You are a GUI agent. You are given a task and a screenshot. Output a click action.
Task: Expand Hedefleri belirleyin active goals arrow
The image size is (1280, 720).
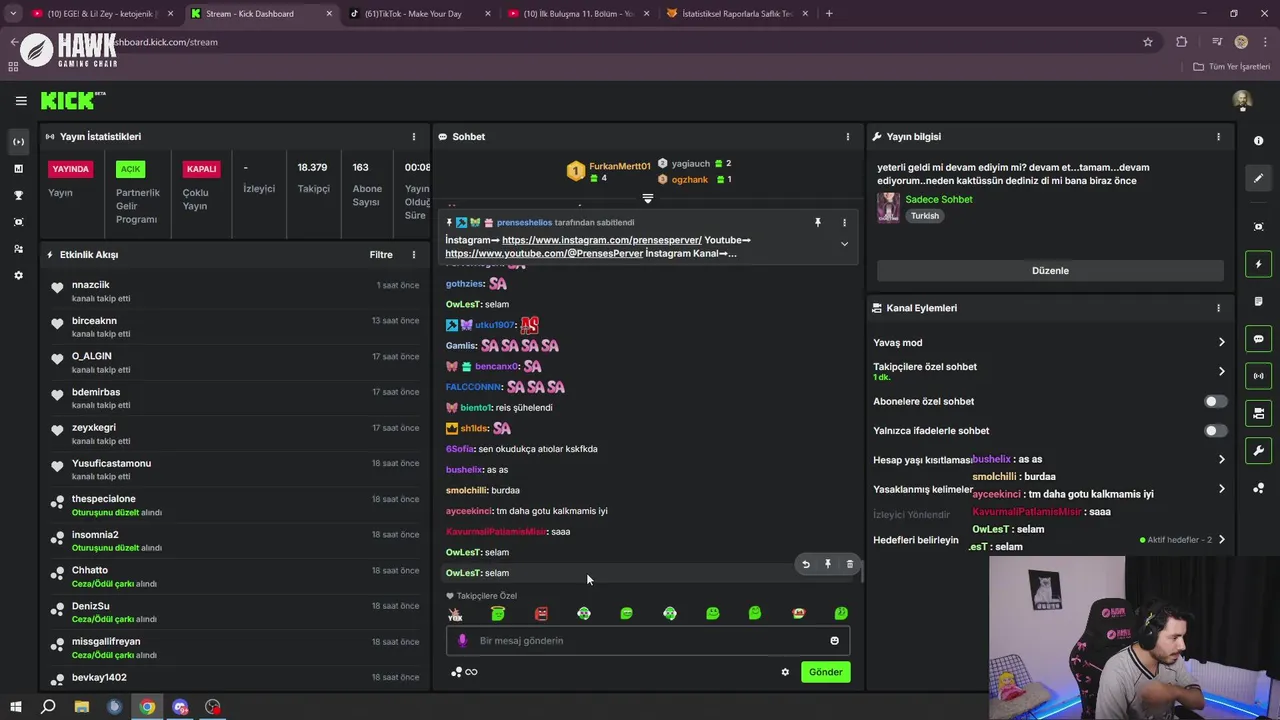1221,540
